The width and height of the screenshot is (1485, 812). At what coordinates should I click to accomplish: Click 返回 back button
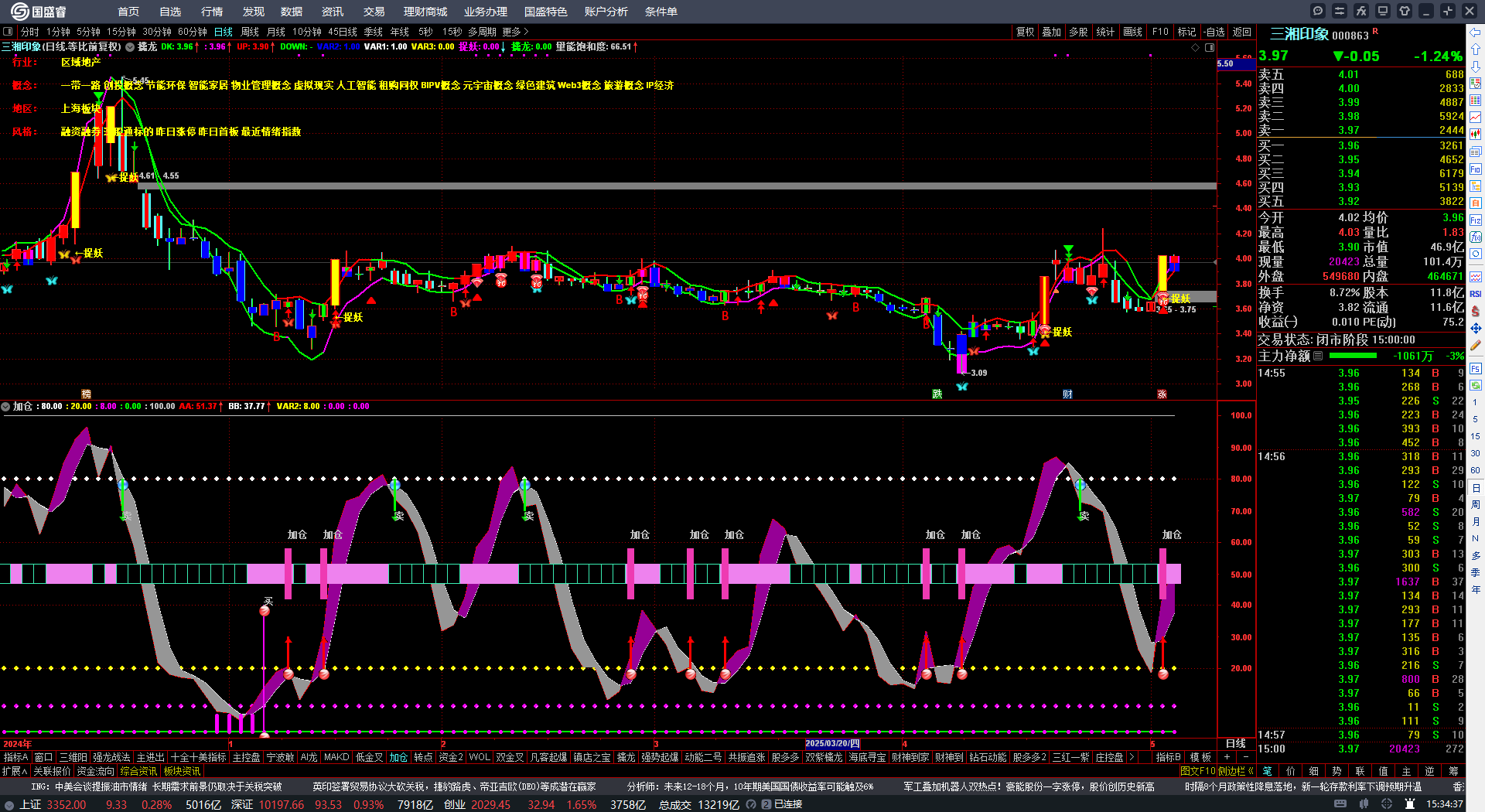pyautogui.click(x=1242, y=32)
